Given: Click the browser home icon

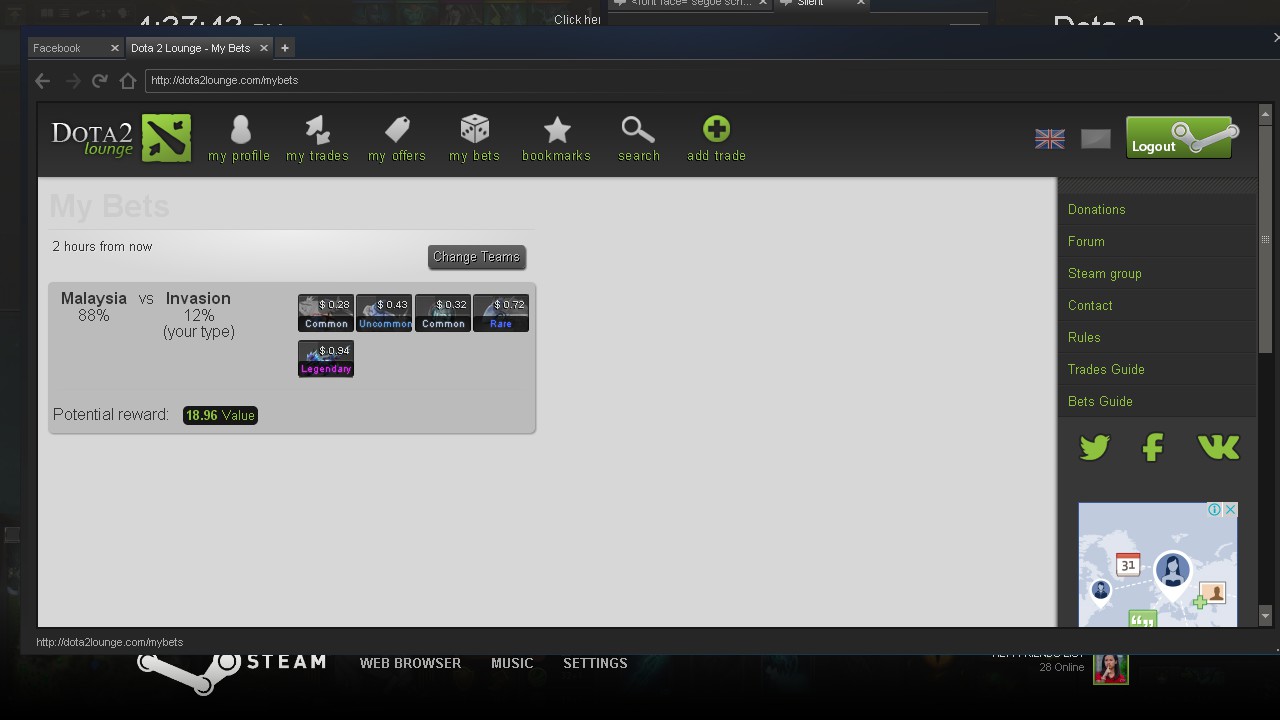Looking at the screenshot, I should (127, 81).
